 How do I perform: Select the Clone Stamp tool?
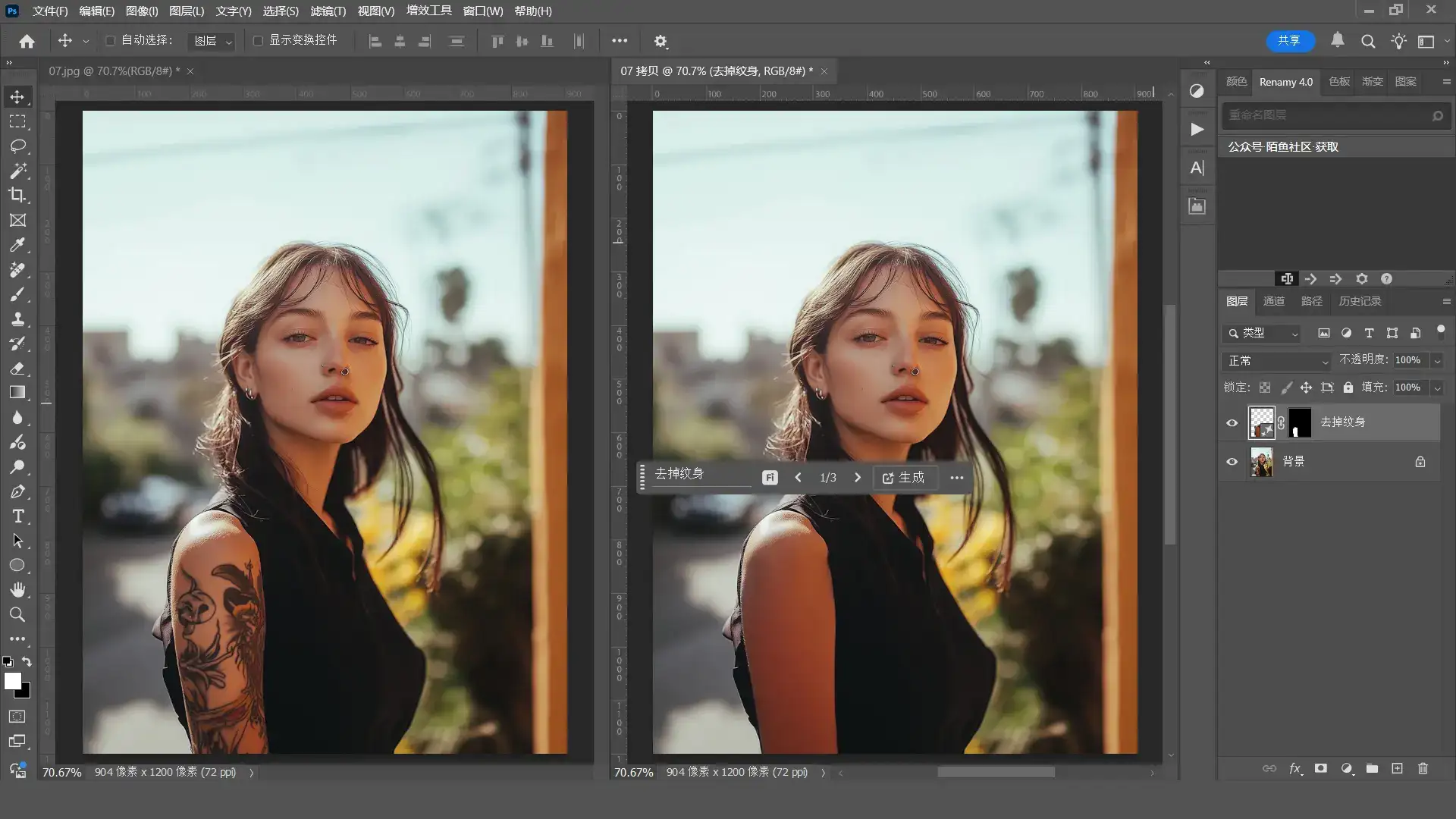click(x=17, y=318)
